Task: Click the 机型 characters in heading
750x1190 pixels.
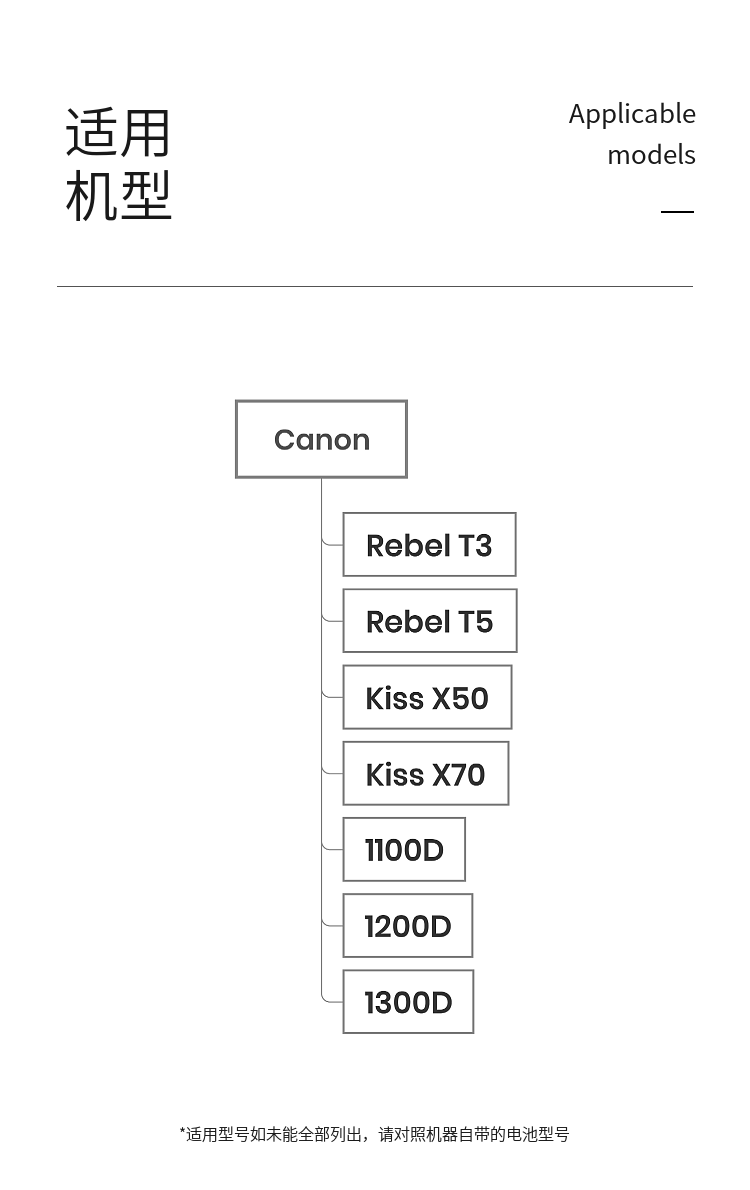Action: (x=118, y=195)
